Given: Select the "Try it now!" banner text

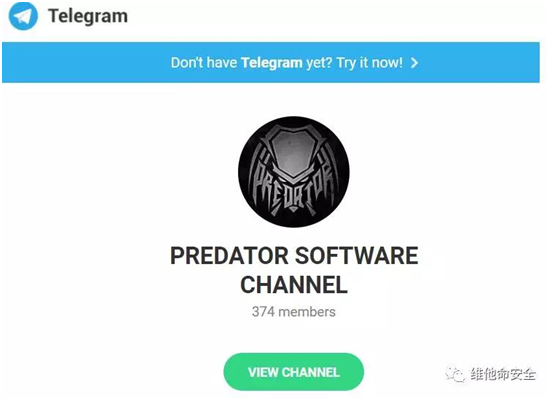Looking at the screenshot, I should [369, 63].
